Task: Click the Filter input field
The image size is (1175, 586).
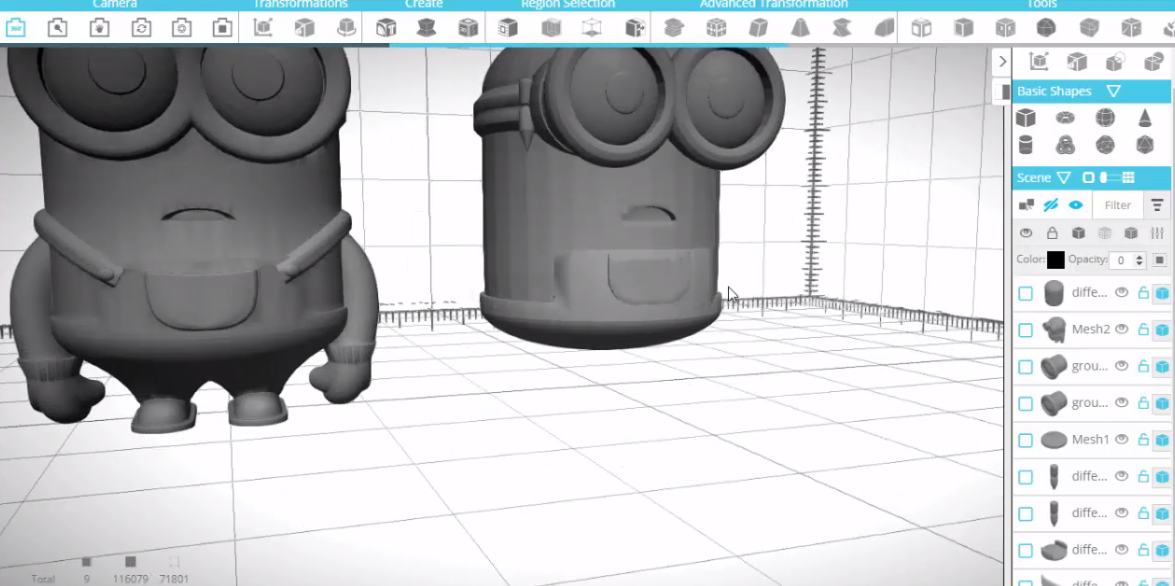Action: point(1118,205)
